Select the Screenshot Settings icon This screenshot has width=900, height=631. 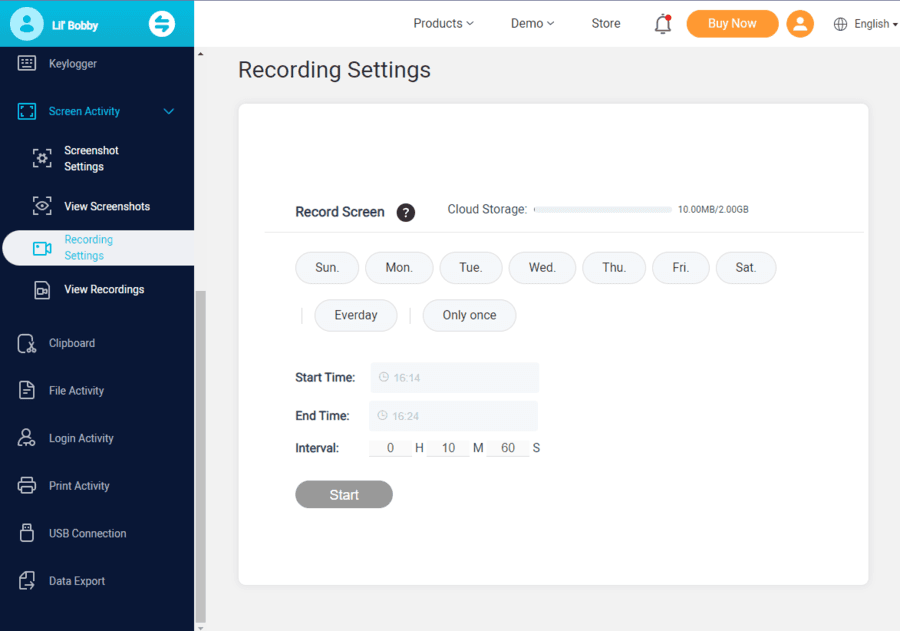[x=41, y=157]
